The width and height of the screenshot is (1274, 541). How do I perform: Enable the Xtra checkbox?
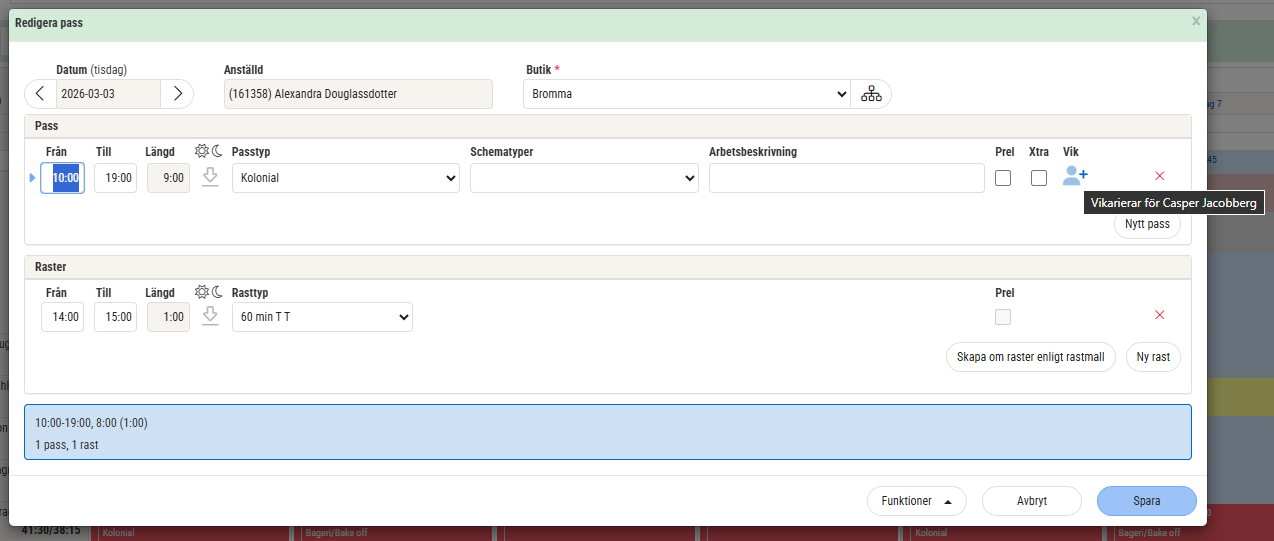[1039, 178]
